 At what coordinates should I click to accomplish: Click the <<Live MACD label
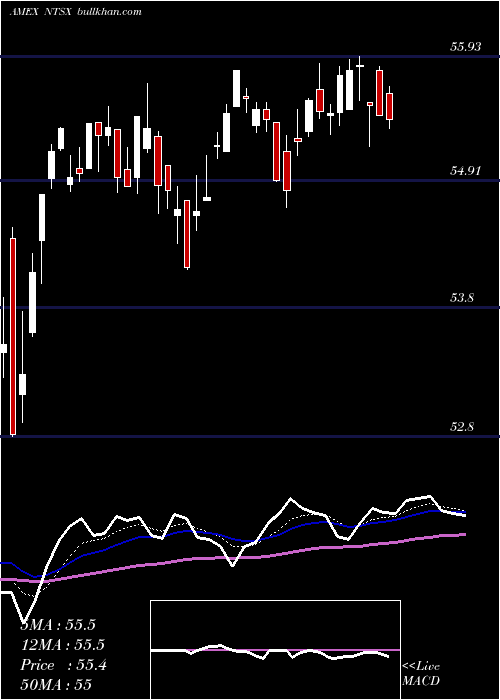[421, 673]
